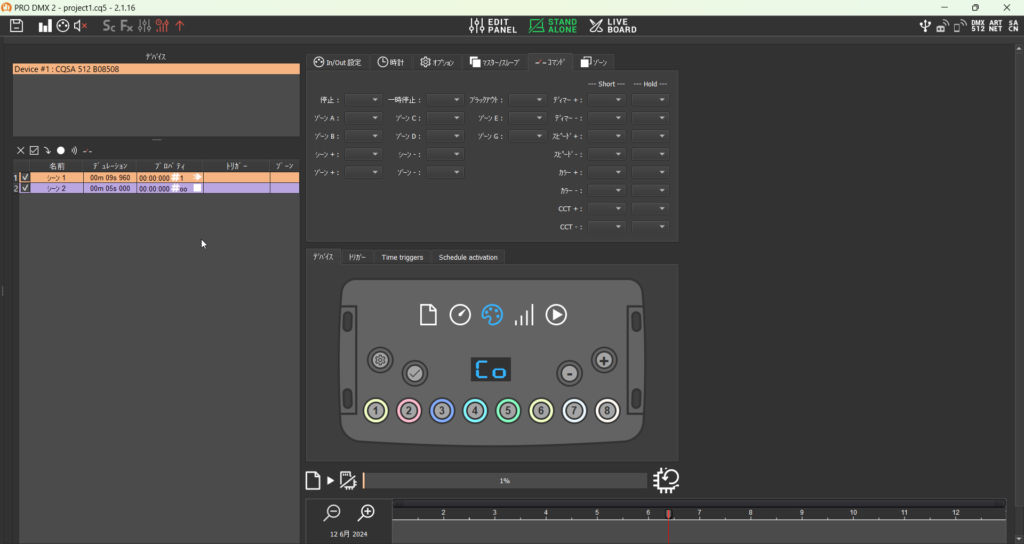The width and height of the screenshot is (1024, 544).
Task: Click the select-all checkbox above scene list
Action: (x=34, y=150)
